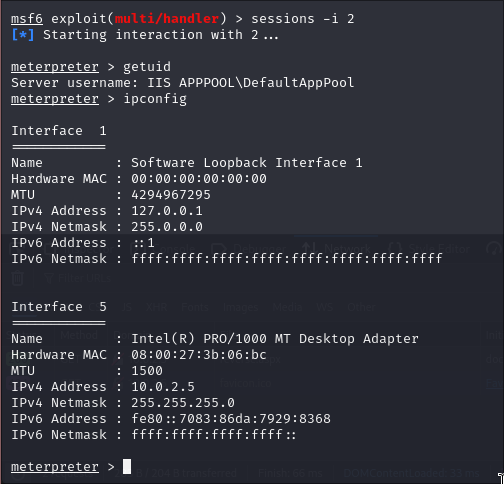This screenshot has width=504, height=484.
Task: Click the Network tab arrows icon
Action: point(309,249)
